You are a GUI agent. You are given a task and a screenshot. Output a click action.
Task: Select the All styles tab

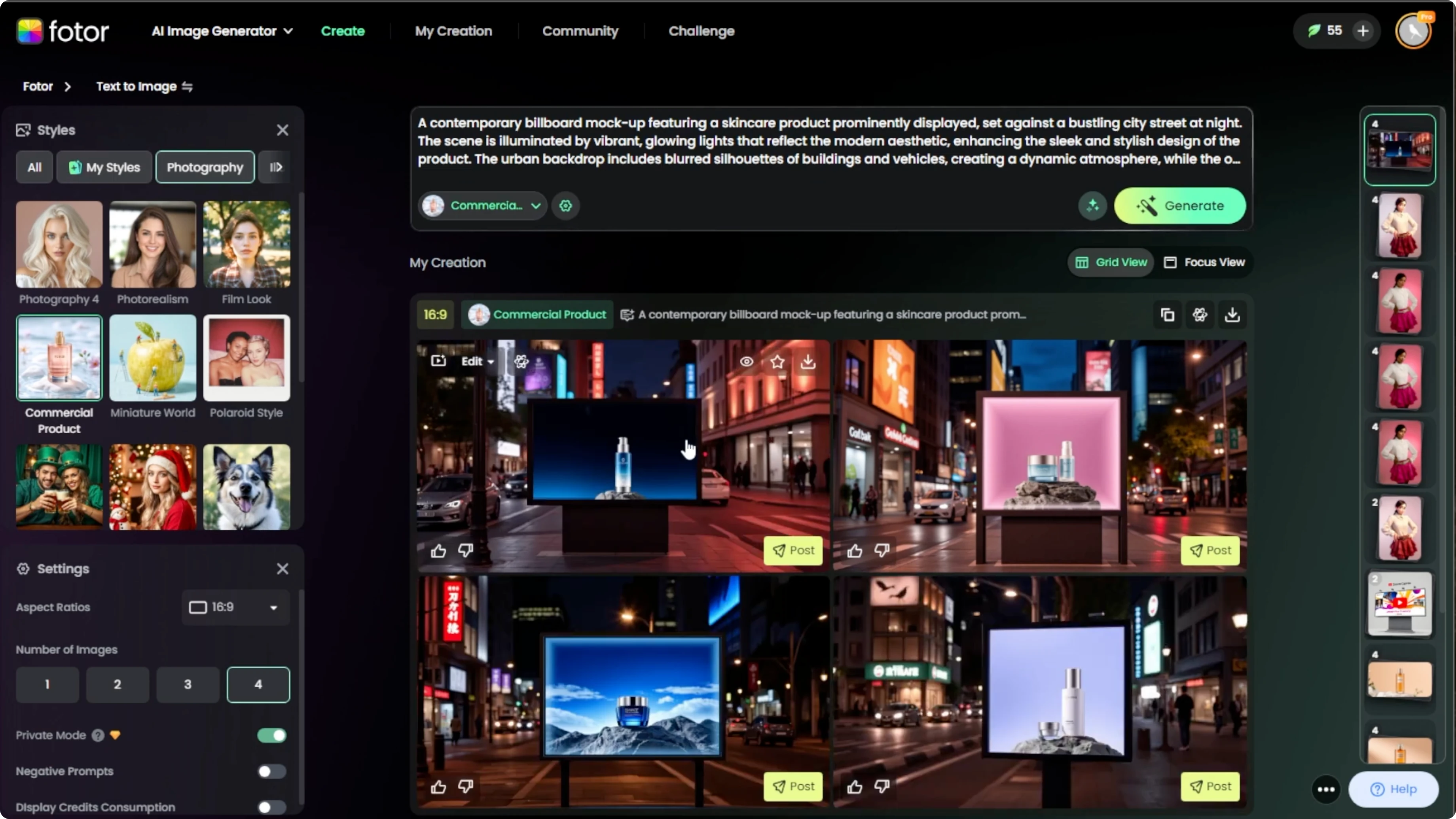pyautogui.click(x=34, y=167)
